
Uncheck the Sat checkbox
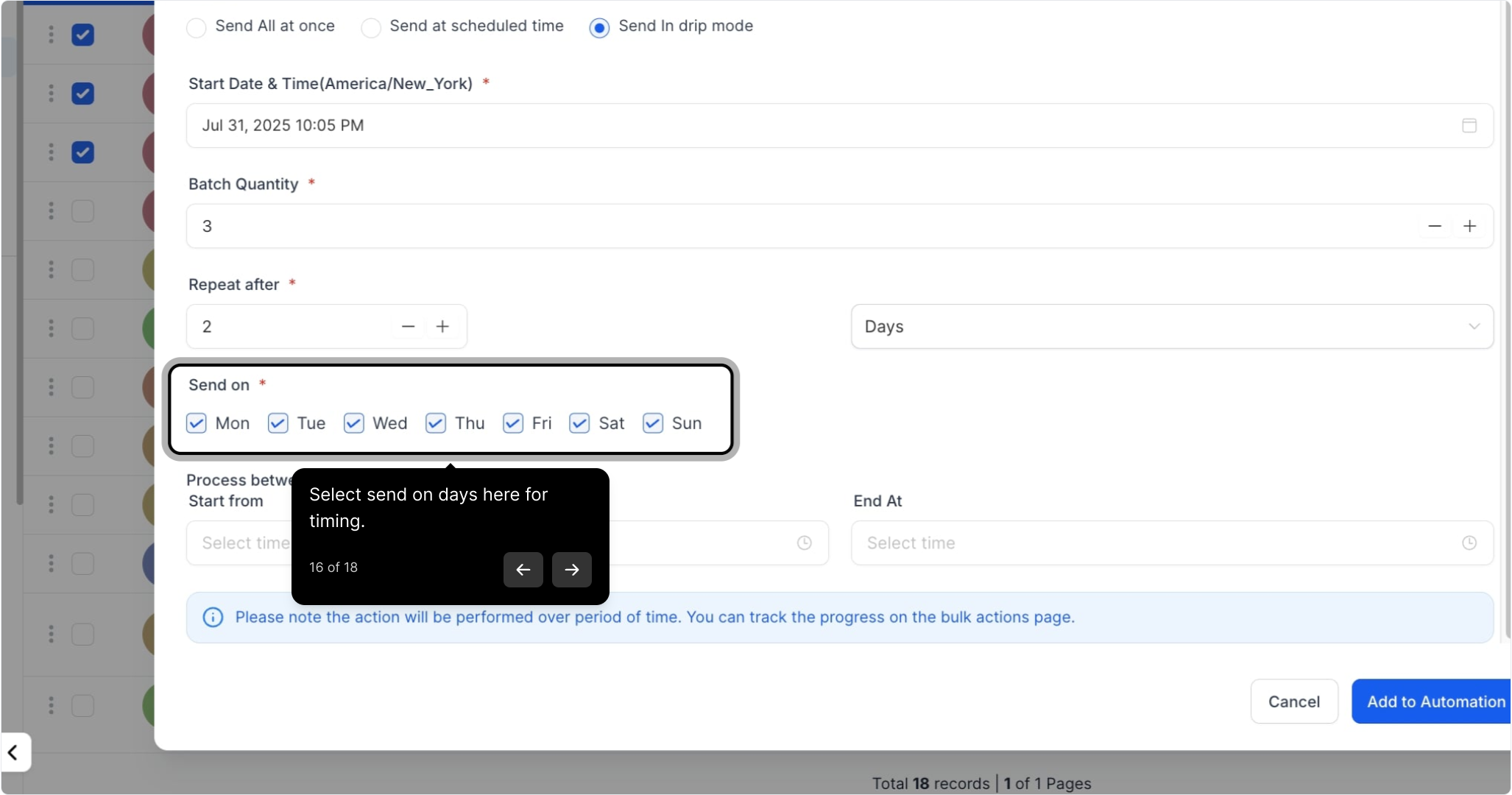click(579, 423)
